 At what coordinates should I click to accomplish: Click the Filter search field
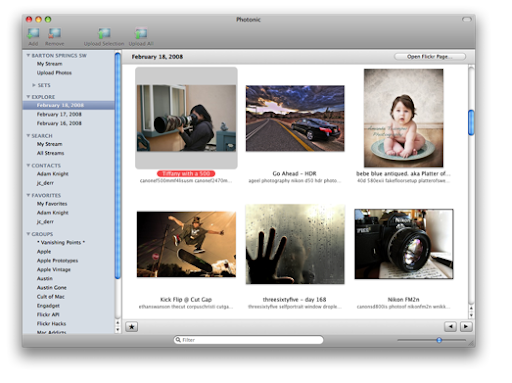coord(249,340)
